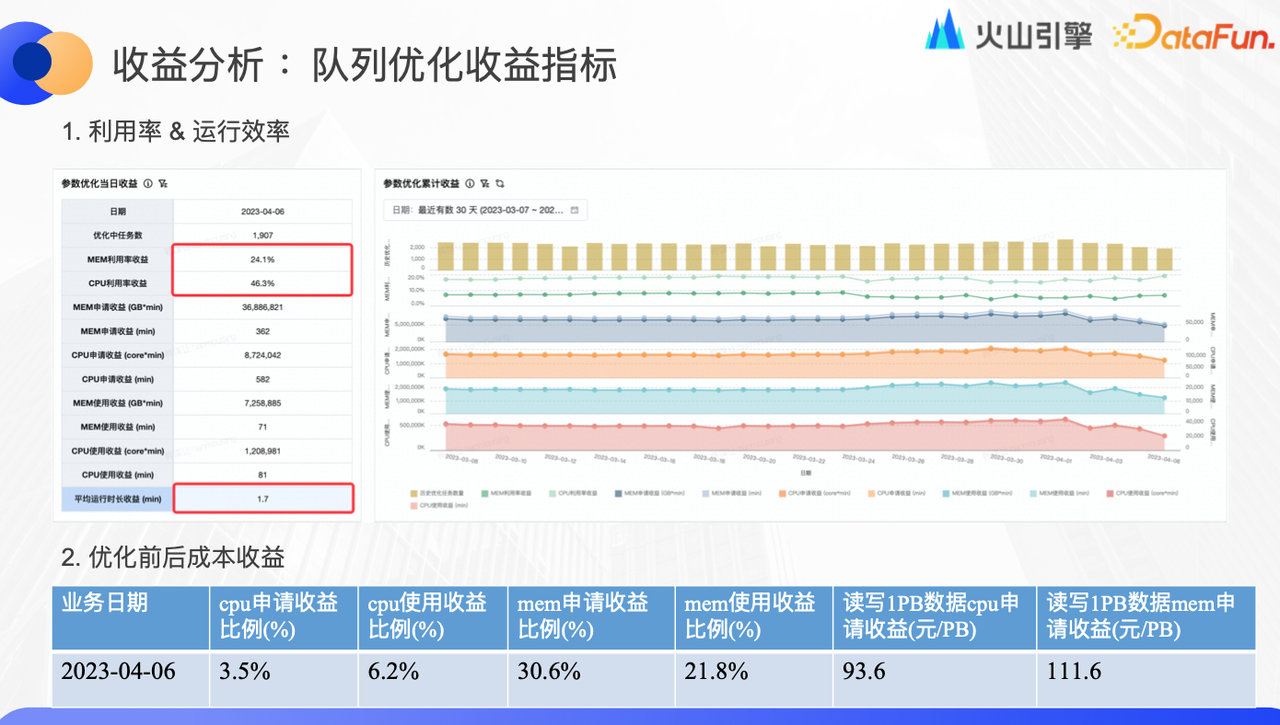Click filter icon beside 参数优化当日收益 title
This screenshot has width=1280, height=725.
[x=163, y=183]
